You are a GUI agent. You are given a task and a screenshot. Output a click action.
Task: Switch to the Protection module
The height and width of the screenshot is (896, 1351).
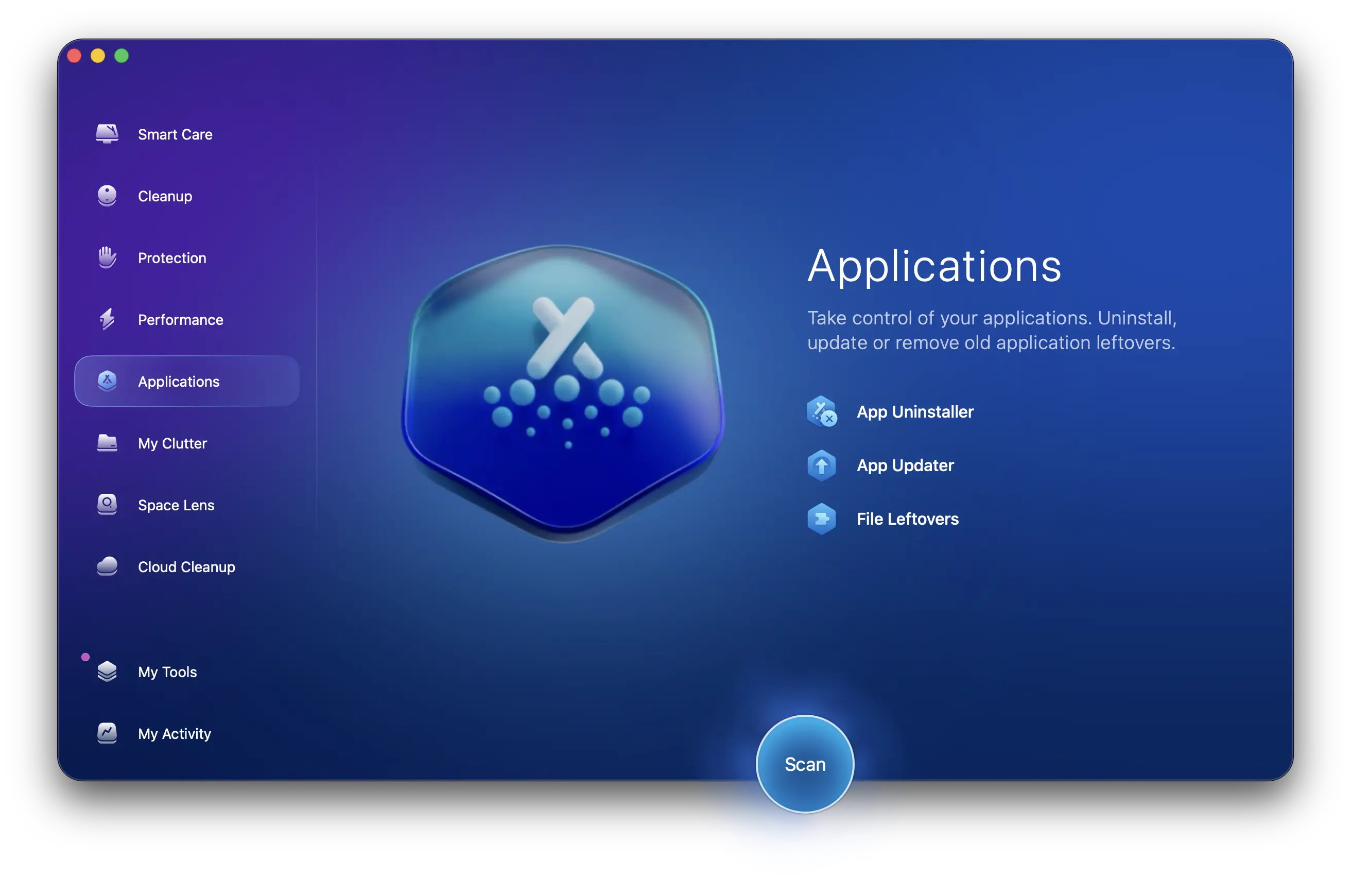pos(187,257)
